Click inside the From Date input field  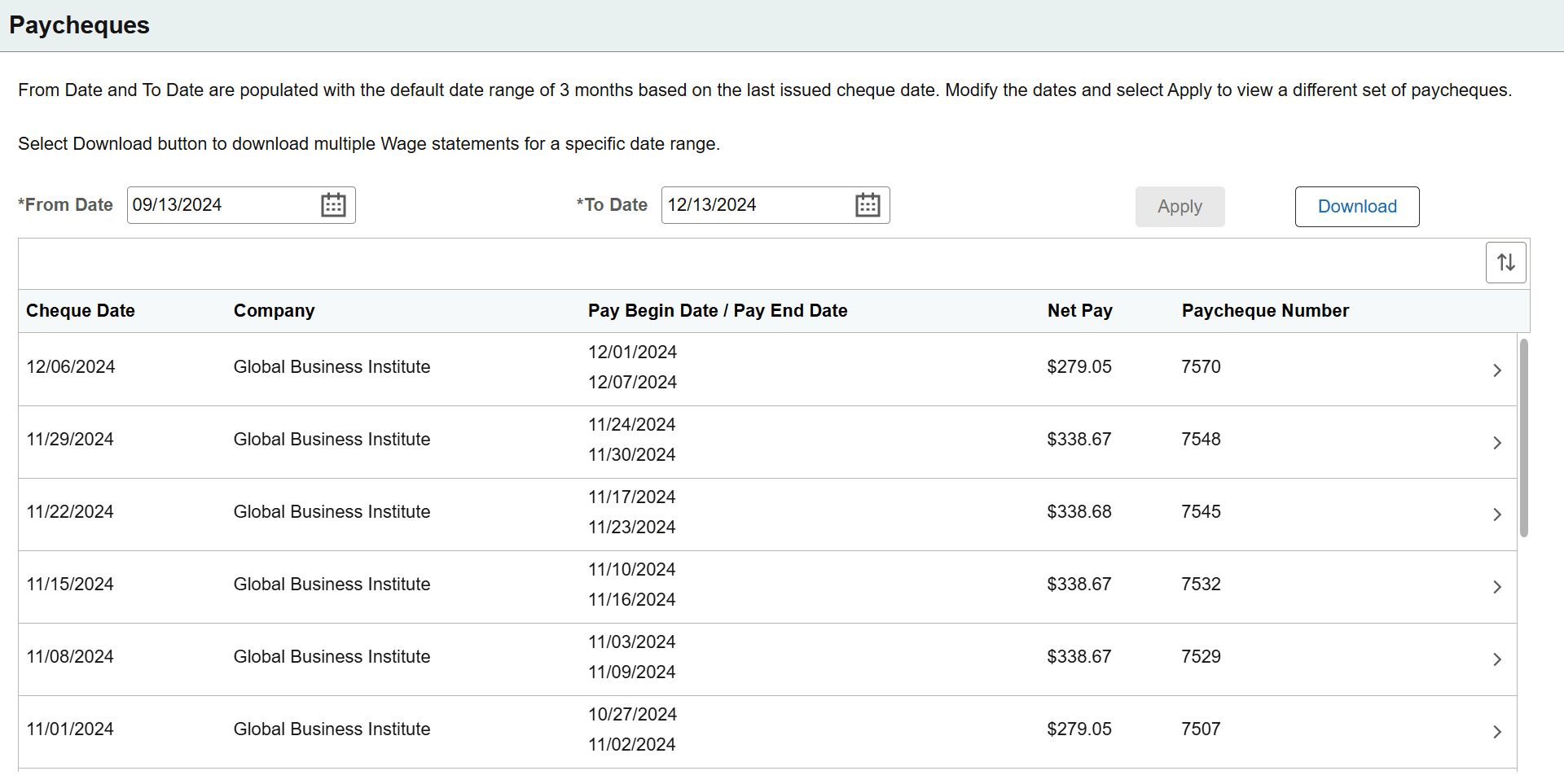coord(220,205)
